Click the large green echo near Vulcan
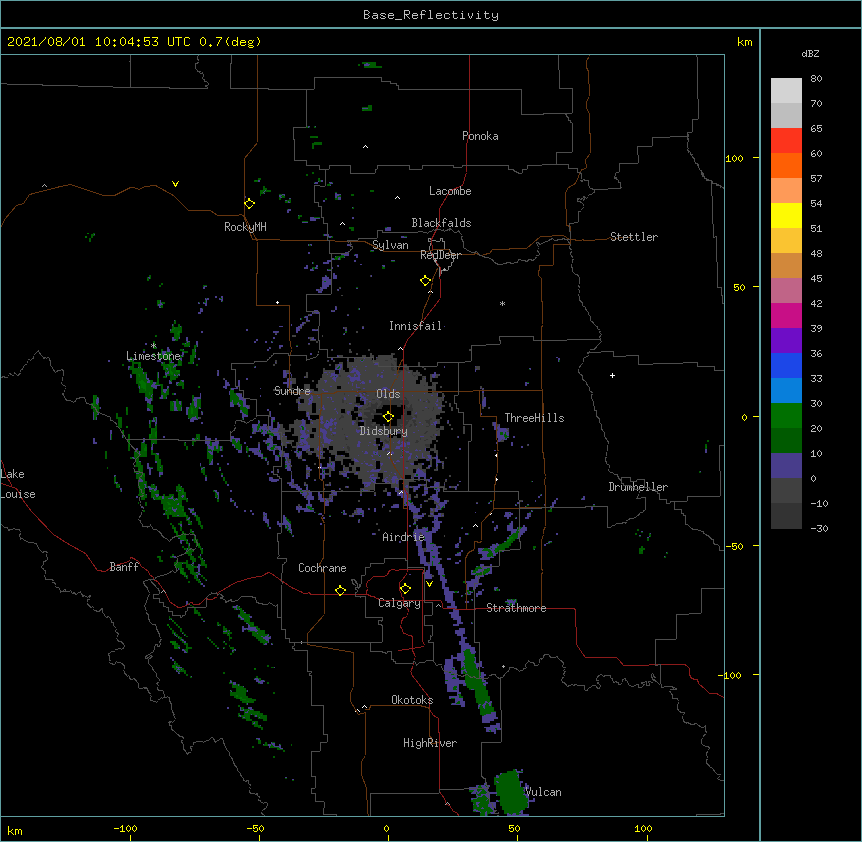 point(511,792)
